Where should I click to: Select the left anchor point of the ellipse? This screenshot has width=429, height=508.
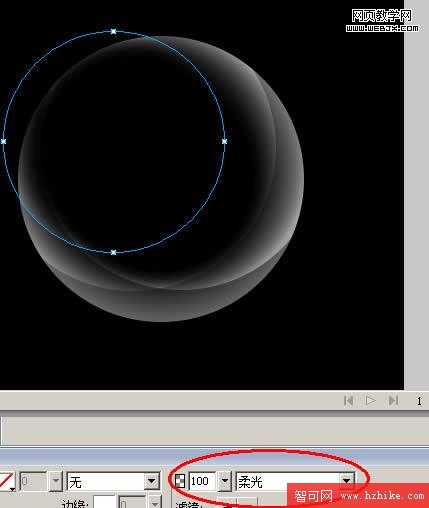4,142
